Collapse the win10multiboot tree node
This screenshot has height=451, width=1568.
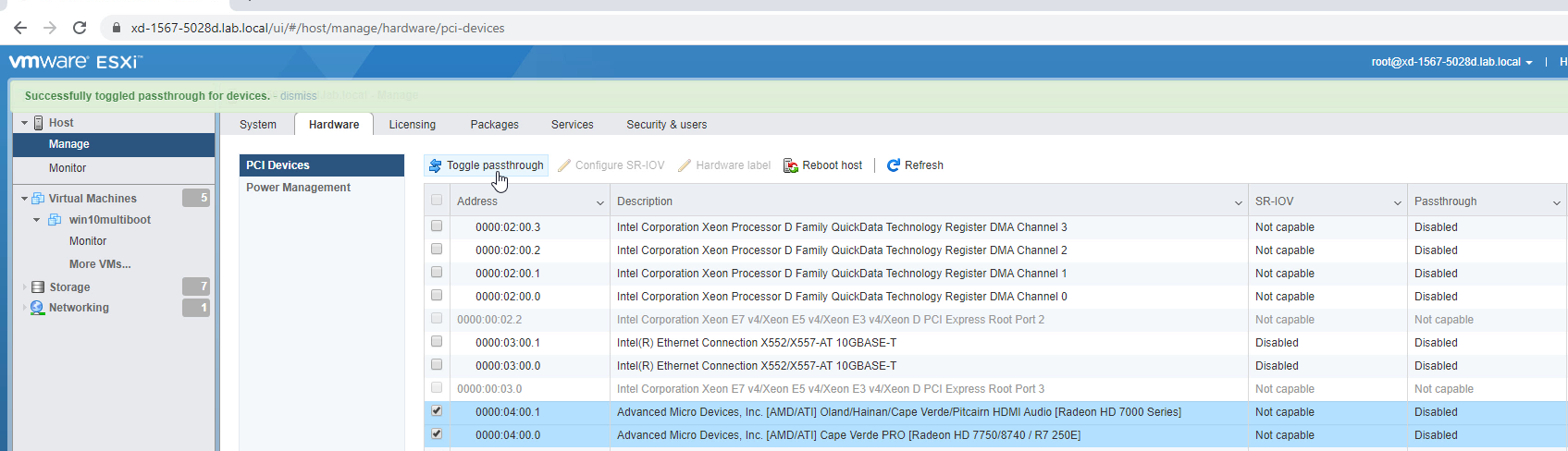click(x=37, y=220)
